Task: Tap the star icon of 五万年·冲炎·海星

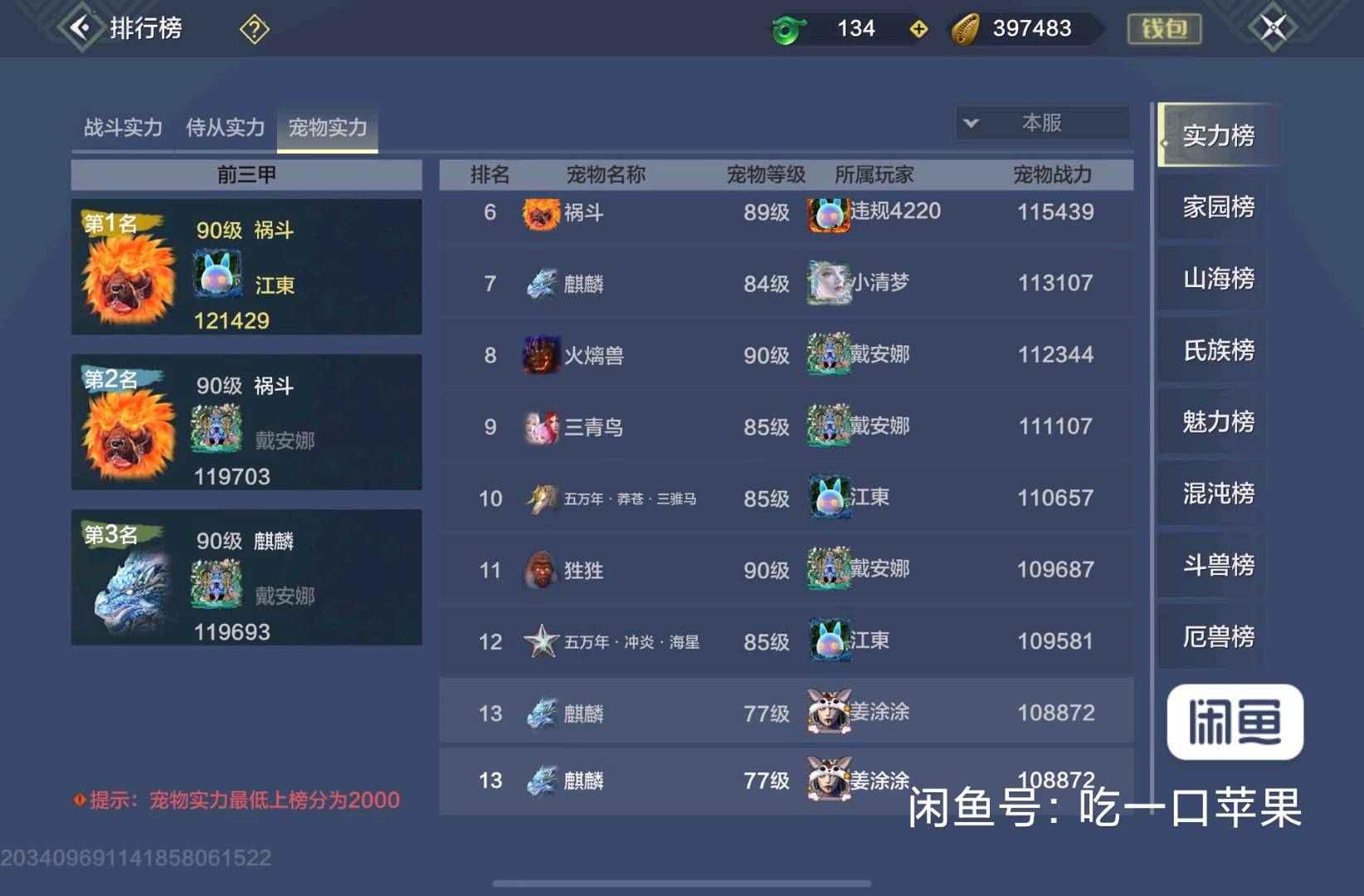Action: click(x=541, y=641)
